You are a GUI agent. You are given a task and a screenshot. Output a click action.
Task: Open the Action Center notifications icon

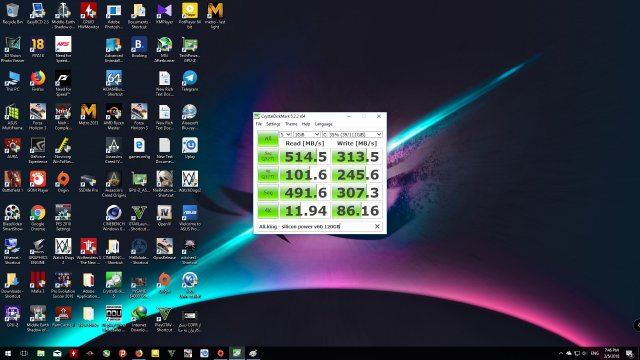click(630, 353)
